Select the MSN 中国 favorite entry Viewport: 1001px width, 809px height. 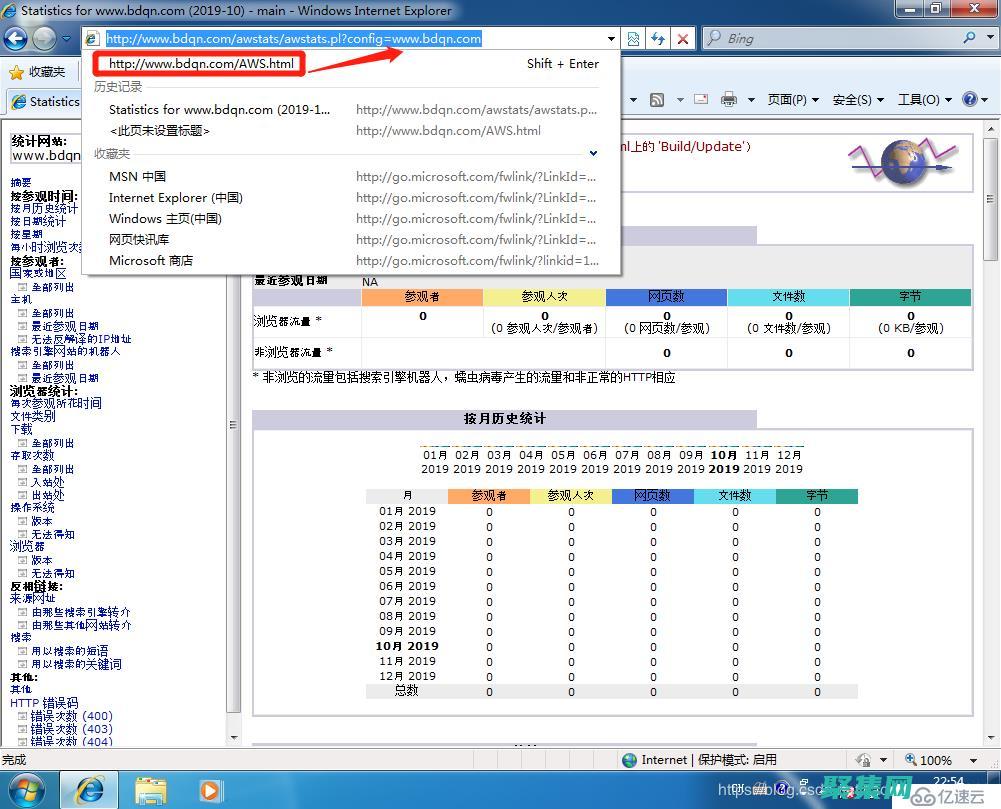pyautogui.click(x=137, y=176)
